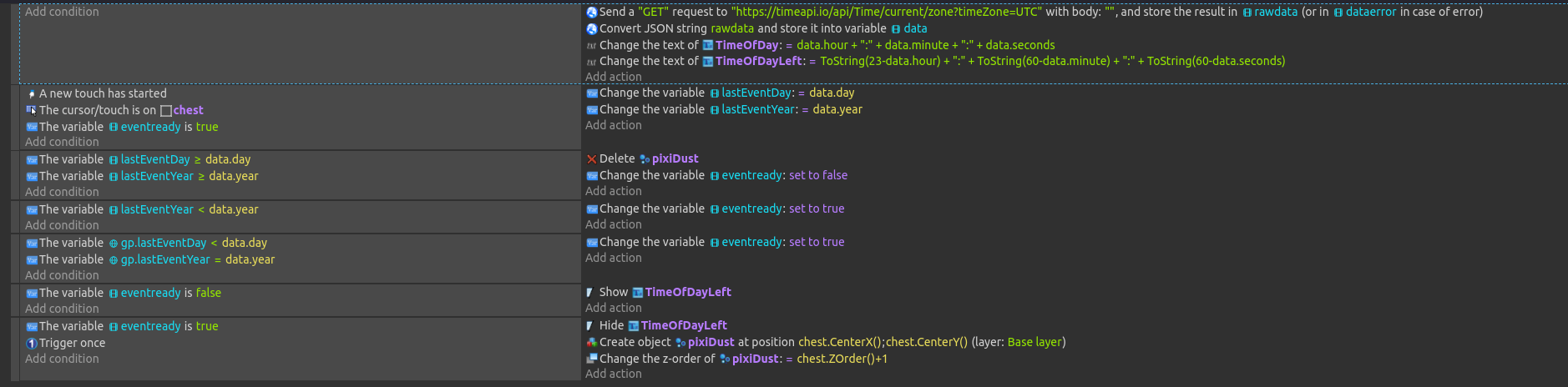Click the chest.ZOrder()+1 expression

(x=842, y=359)
